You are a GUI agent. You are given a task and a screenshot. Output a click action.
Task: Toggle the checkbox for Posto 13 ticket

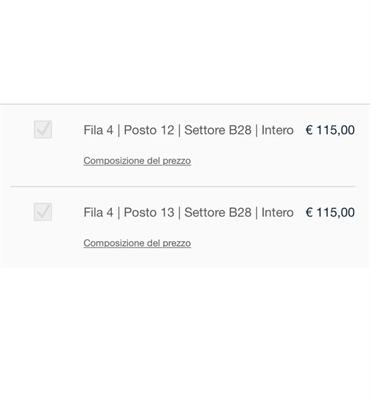click(x=43, y=212)
